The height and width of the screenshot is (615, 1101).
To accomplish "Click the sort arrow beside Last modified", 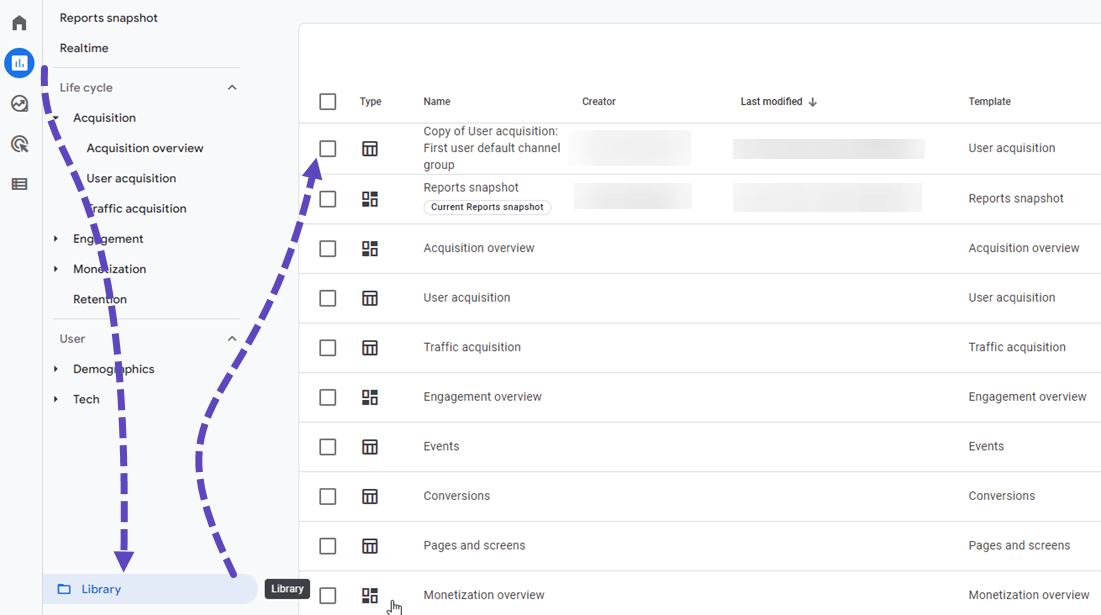I will tap(812, 102).
